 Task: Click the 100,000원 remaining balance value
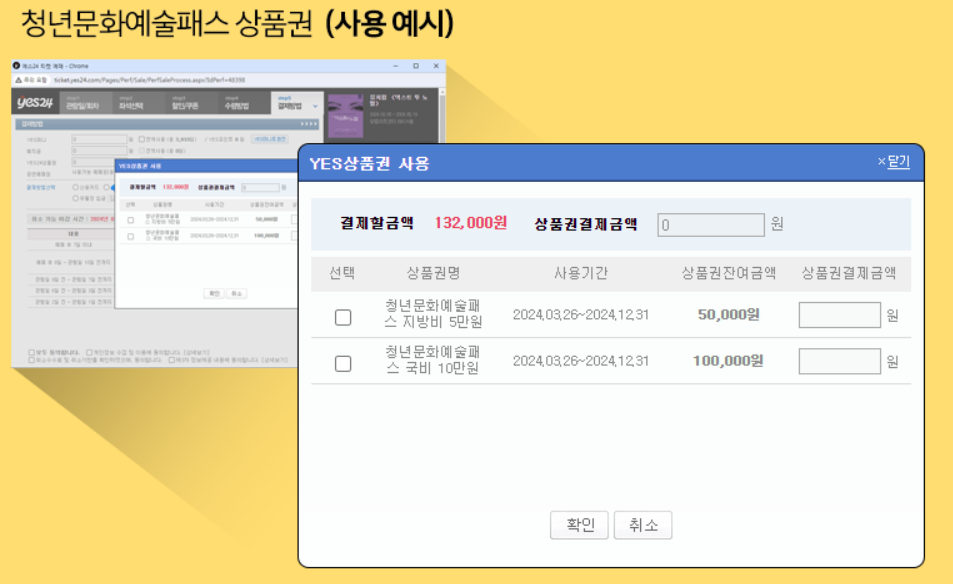tap(728, 360)
